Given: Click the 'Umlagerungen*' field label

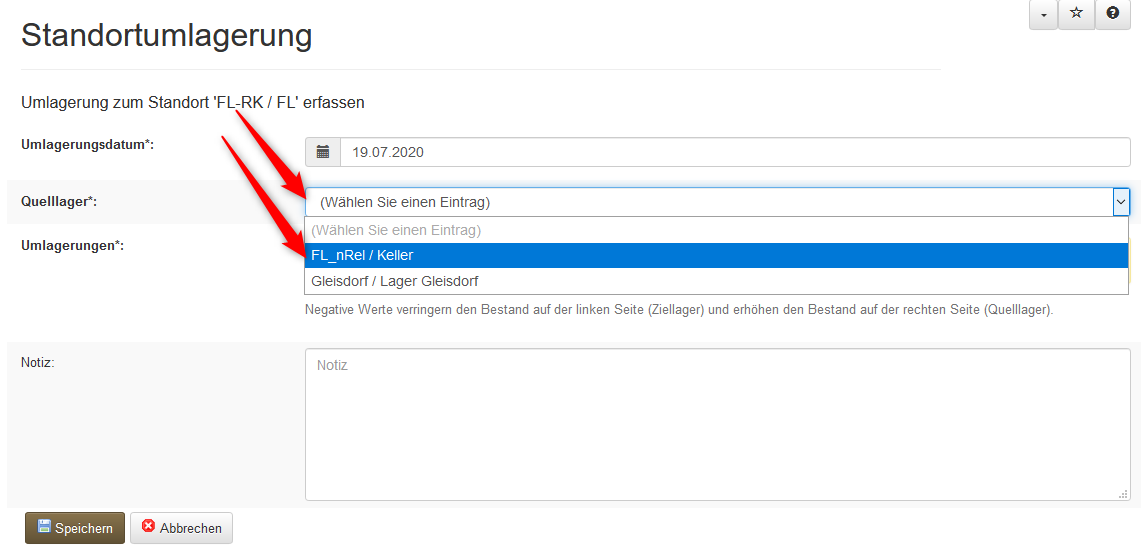Looking at the screenshot, I should click(72, 245).
